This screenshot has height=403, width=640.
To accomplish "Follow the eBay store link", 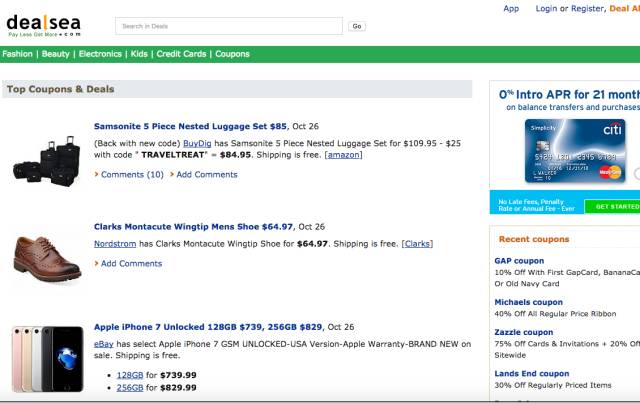I will 104,344.
